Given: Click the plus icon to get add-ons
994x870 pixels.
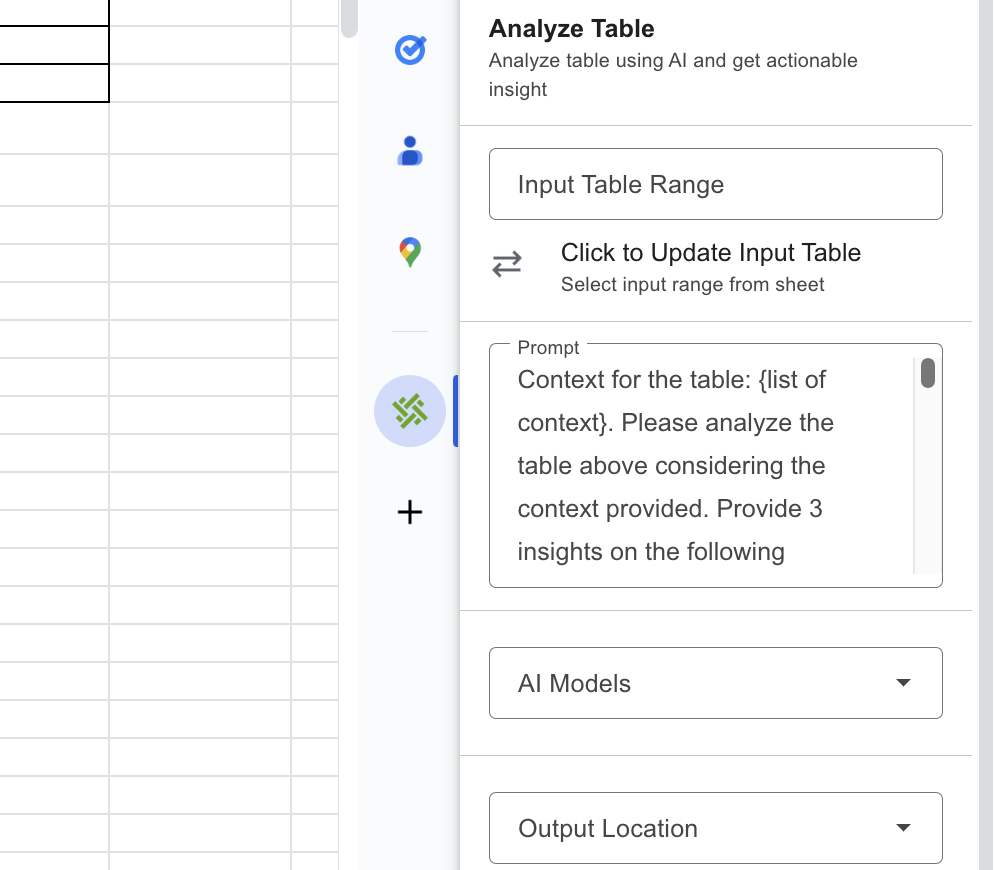Looking at the screenshot, I should point(410,513).
